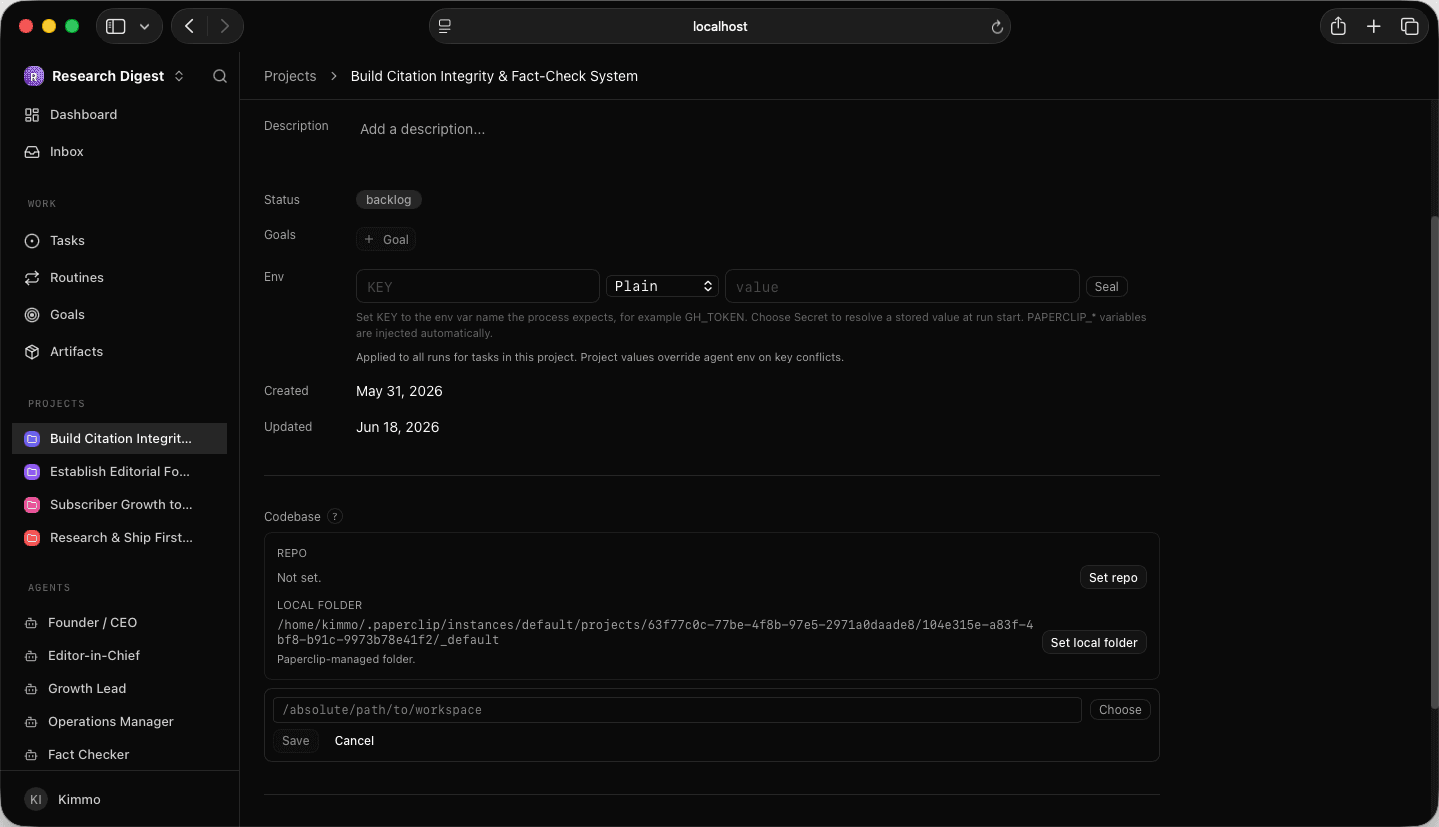
Task: Click the Seal button
Action: point(1106,287)
